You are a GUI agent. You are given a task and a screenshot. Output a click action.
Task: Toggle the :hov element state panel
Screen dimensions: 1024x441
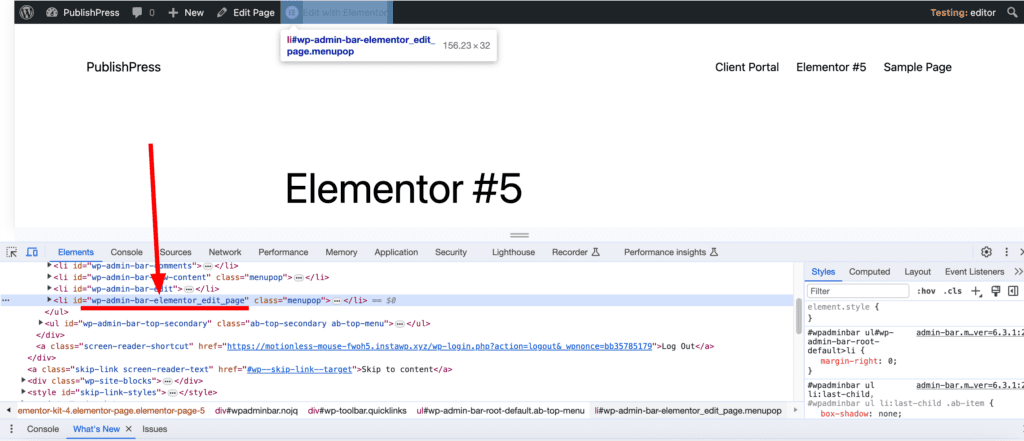[x=924, y=291]
